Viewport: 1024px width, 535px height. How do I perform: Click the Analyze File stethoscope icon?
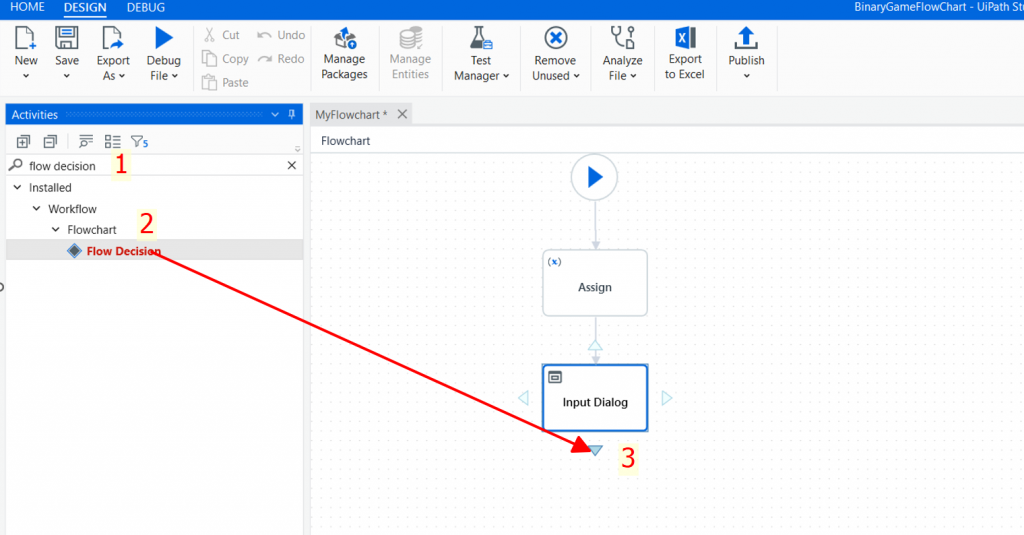(622, 38)
